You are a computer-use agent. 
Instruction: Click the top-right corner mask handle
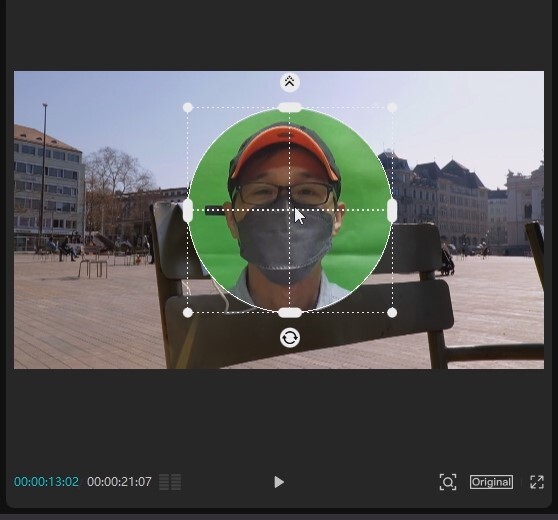(392, 107)
